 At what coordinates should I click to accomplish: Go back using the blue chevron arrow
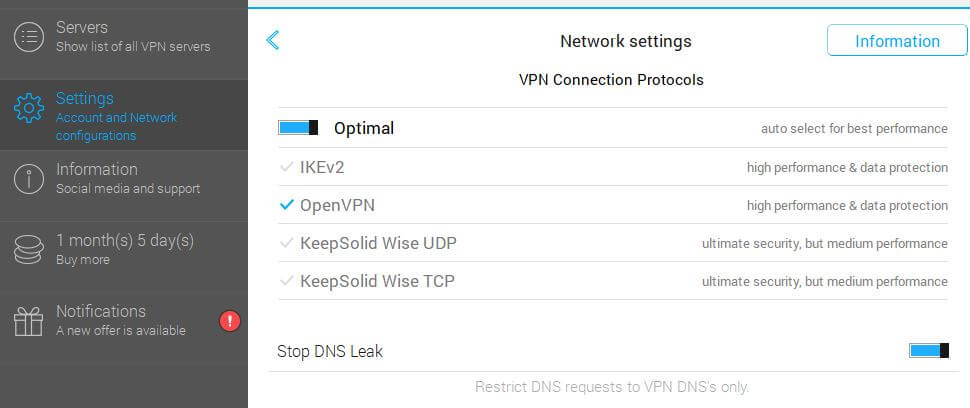[272, 40]
